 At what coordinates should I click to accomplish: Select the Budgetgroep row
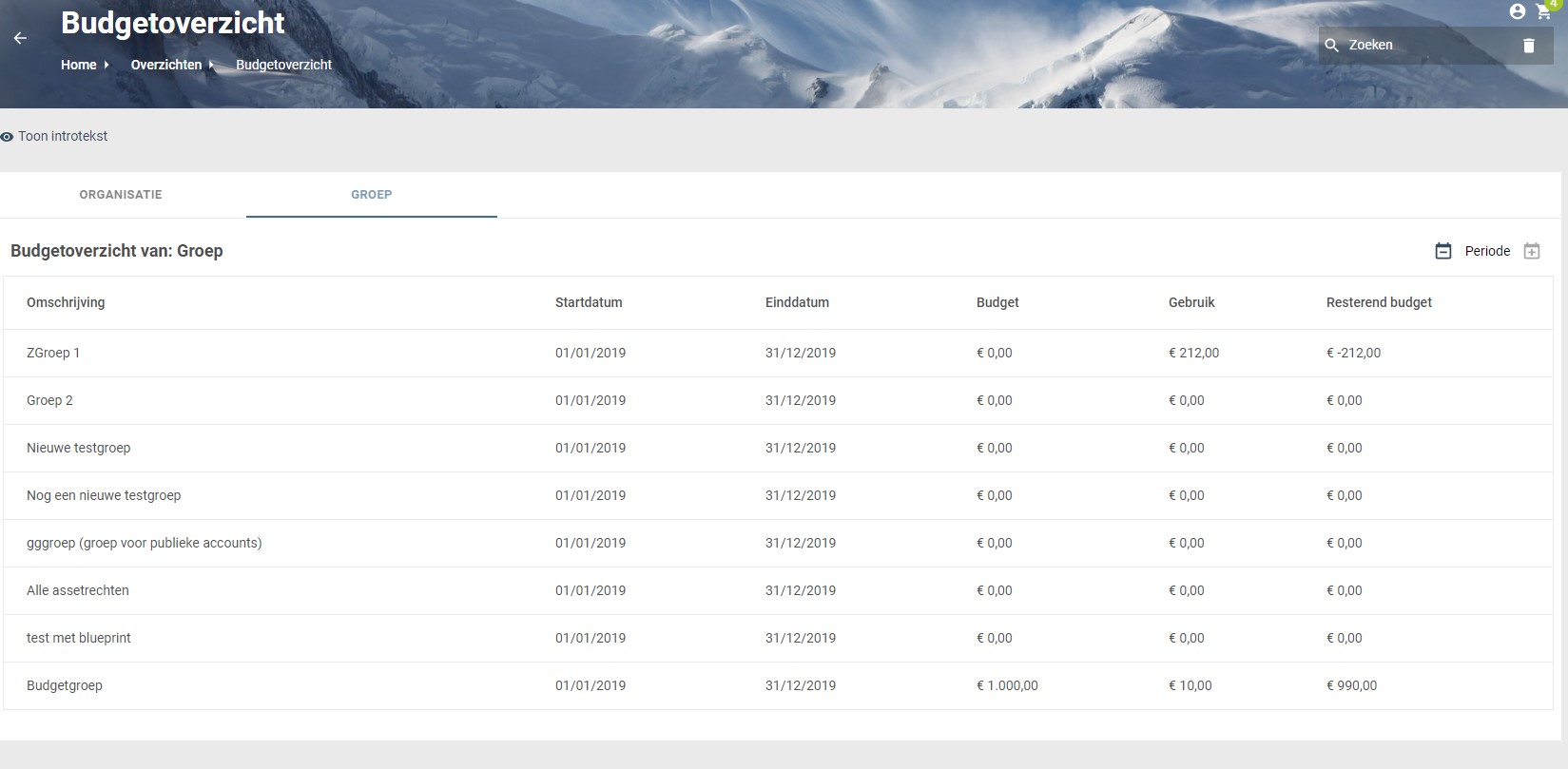(x=778, y=685)
